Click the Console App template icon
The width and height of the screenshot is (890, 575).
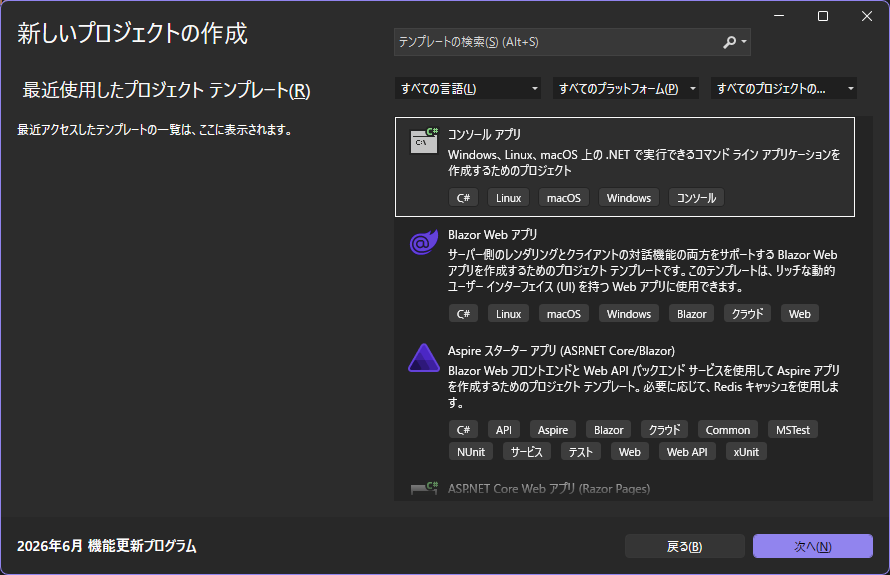pyautogui.click(x=424, y=141)
